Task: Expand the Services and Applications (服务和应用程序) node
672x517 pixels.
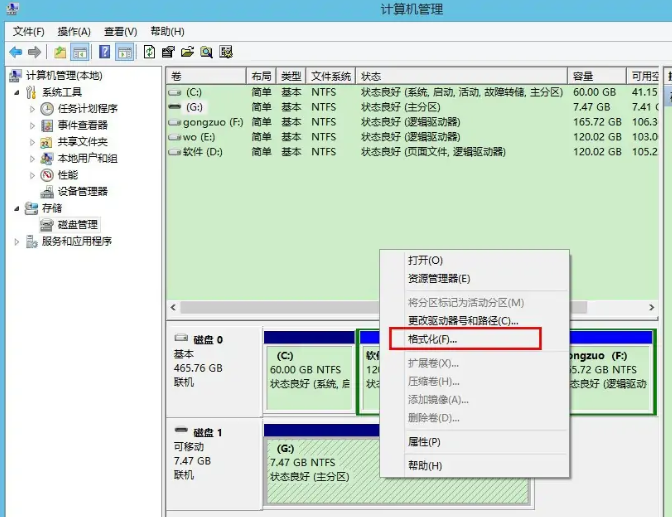Action: coord(16,241)
